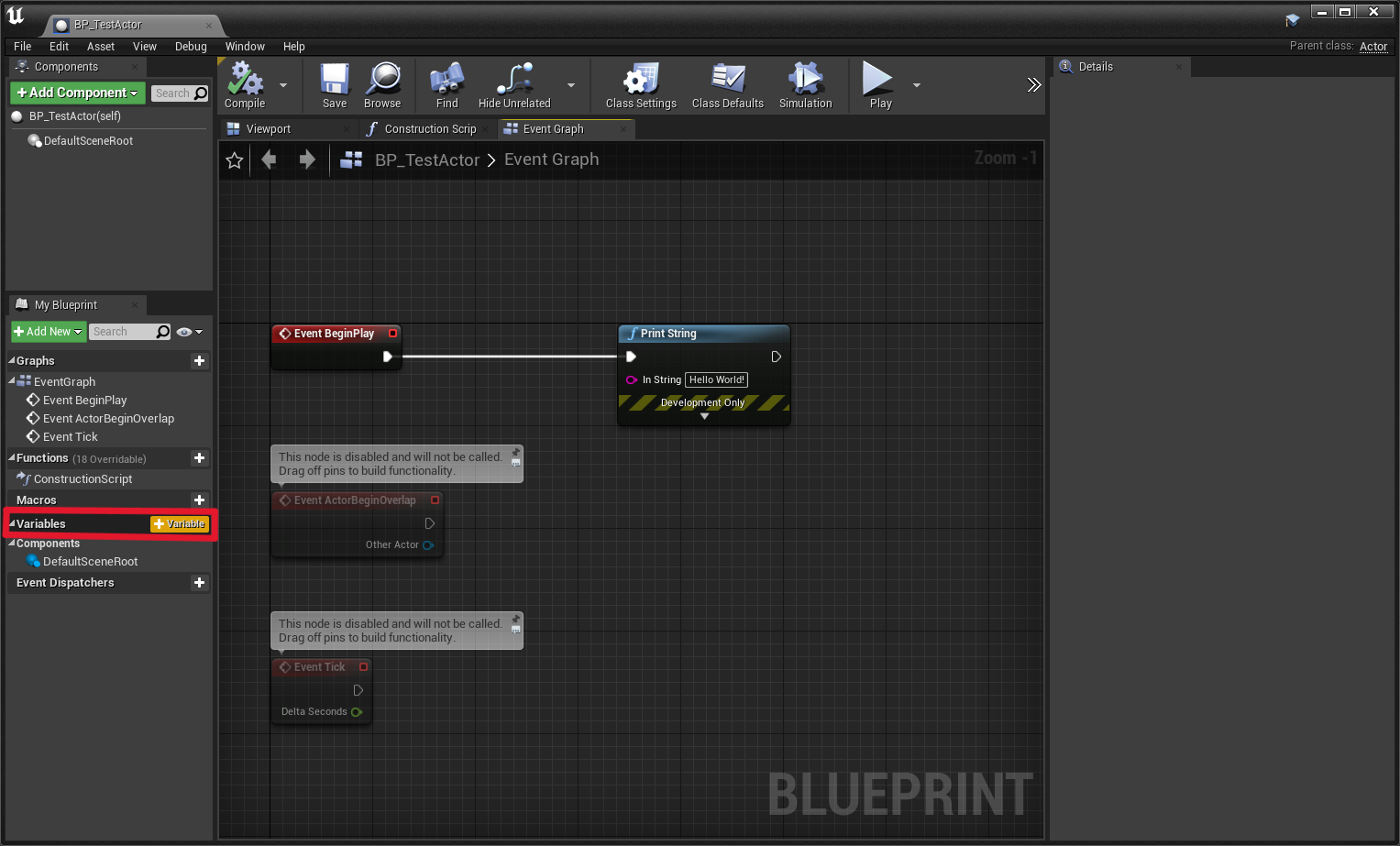Select DefaultSceneRoot in Components panel
Image resolution: width=1400 pixels, height=846 pixels.
pos(88,141)
